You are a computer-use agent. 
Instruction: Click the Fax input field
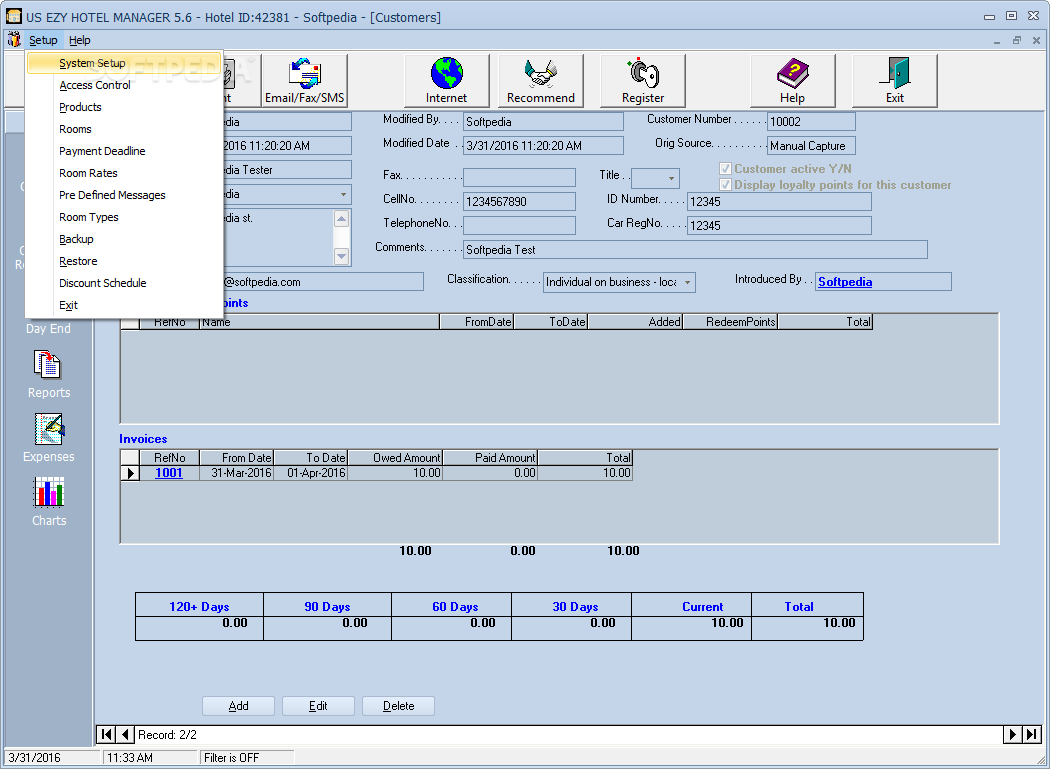coord(519,178)
